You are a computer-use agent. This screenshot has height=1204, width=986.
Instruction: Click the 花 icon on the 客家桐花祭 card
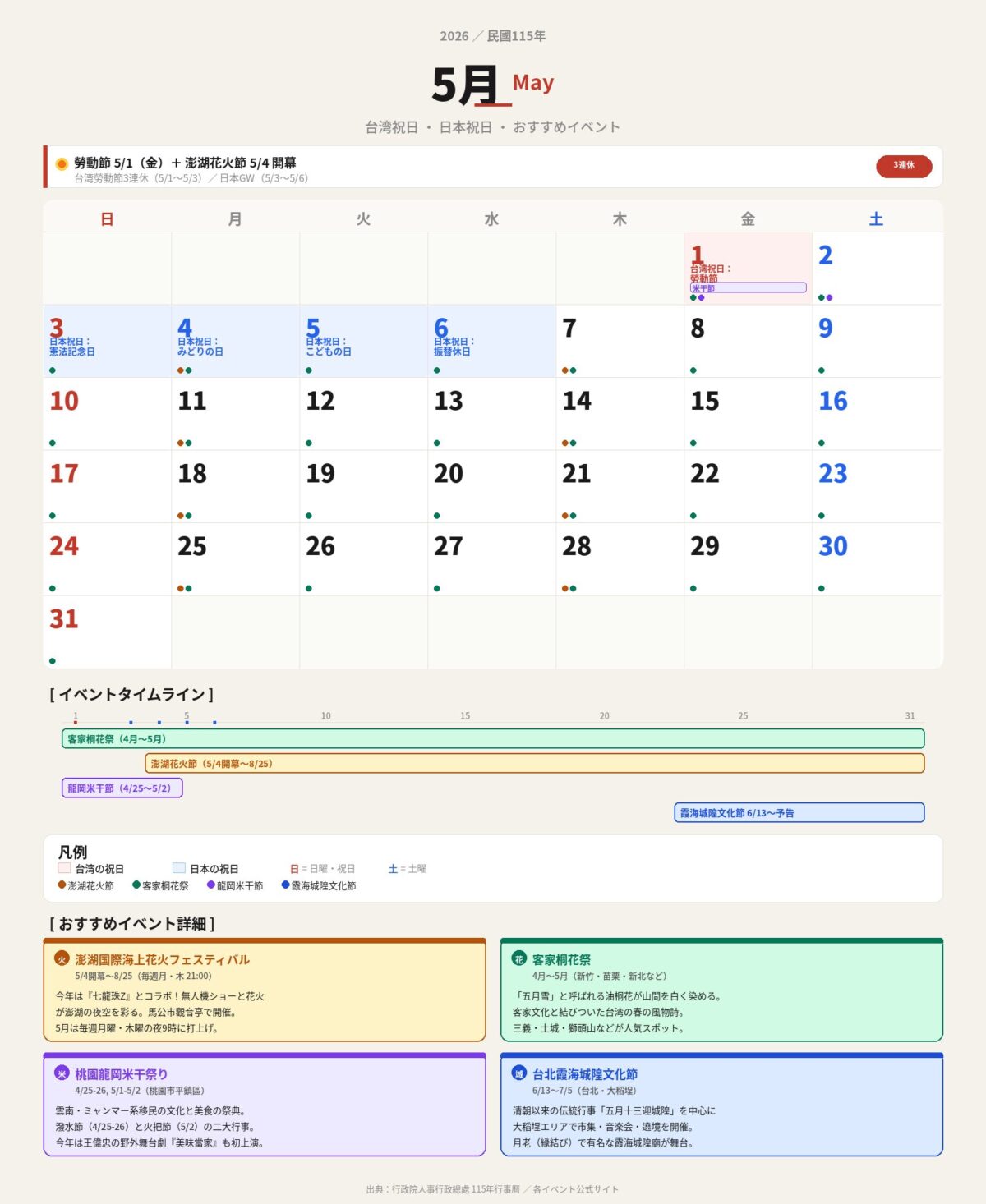coord(518,958)
